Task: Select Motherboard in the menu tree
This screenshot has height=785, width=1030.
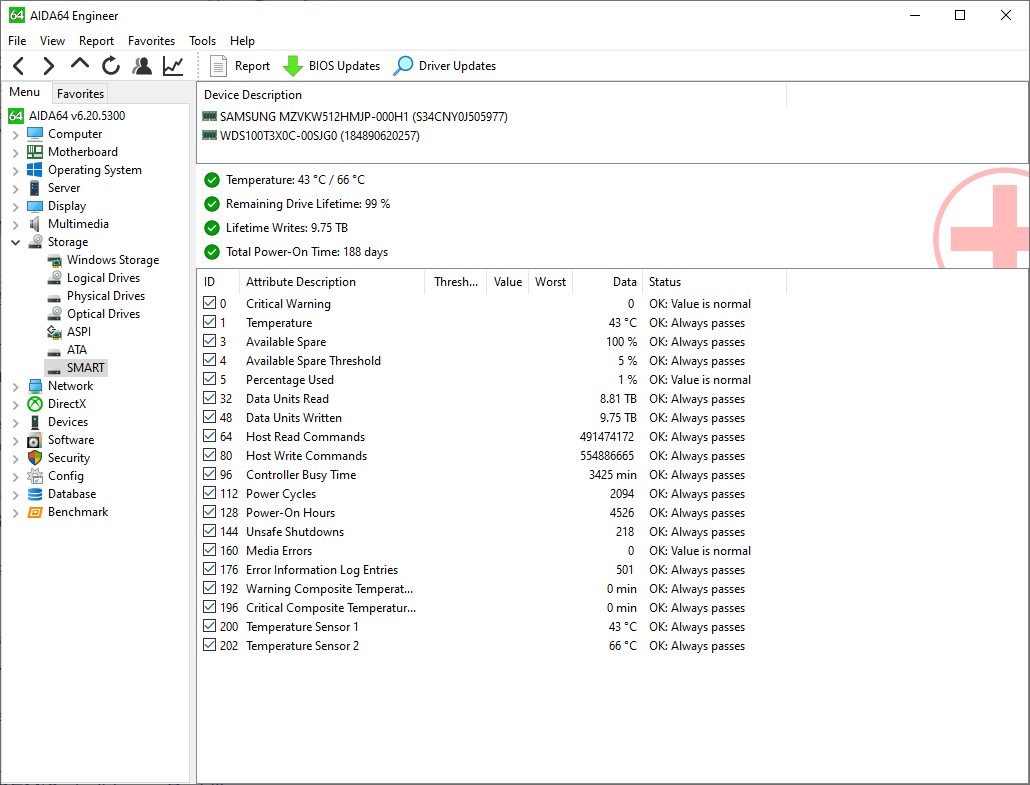Action: coord(72,152)
